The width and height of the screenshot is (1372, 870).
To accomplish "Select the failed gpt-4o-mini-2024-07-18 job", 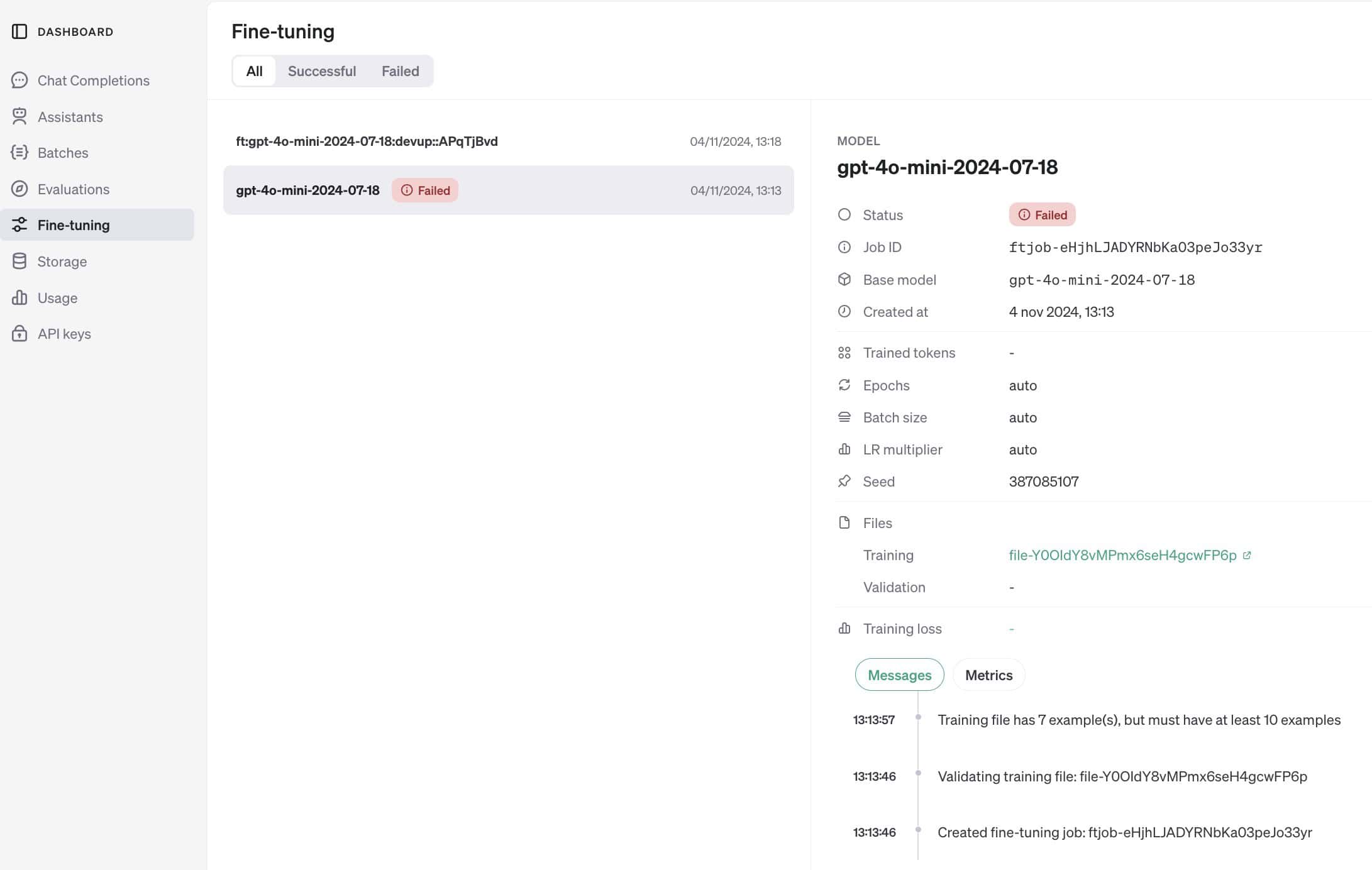I will point(307,190).
